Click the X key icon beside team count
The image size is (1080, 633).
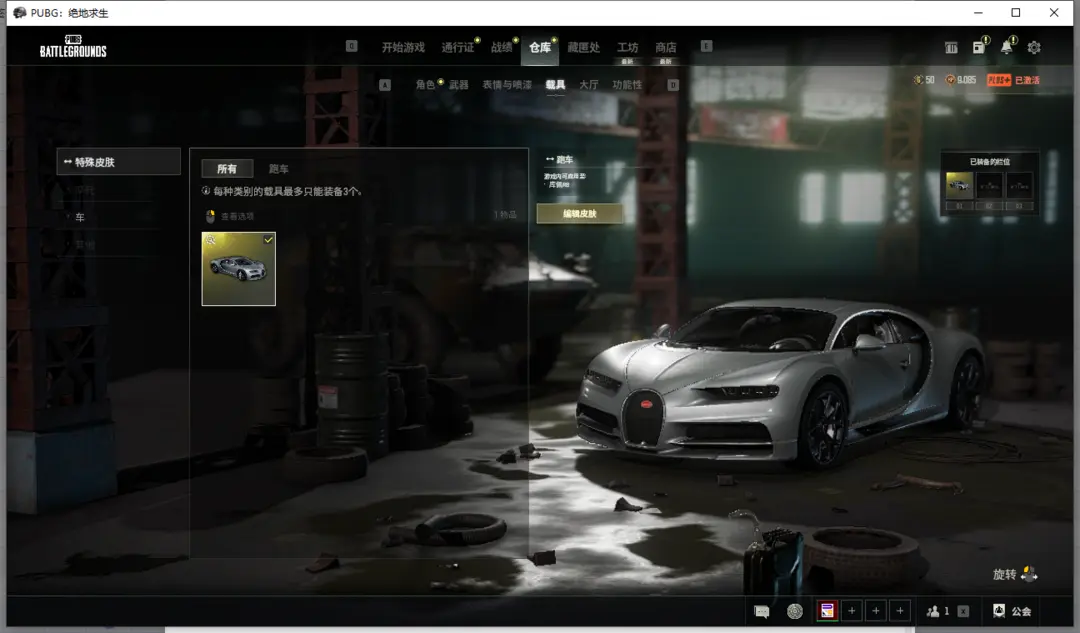(x=964, y=611)
